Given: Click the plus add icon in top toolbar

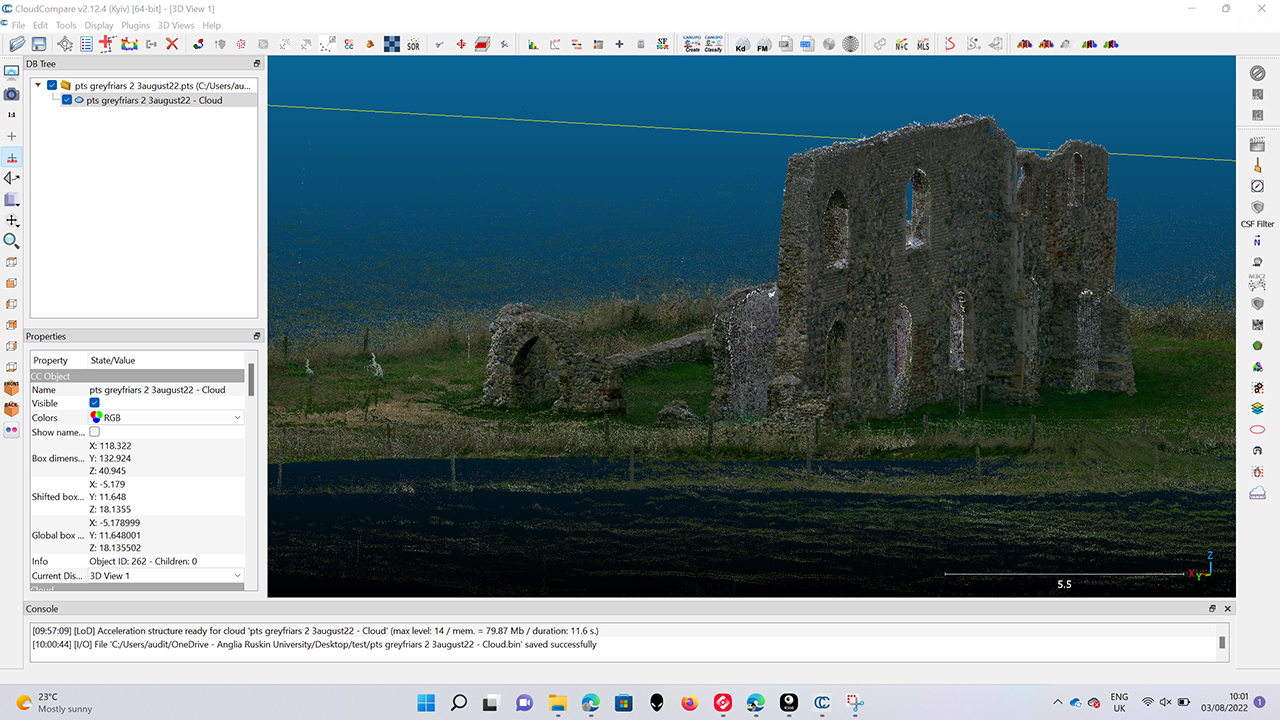Looking at the screenshot, I should pyautogui.click(x=619, y=44).
